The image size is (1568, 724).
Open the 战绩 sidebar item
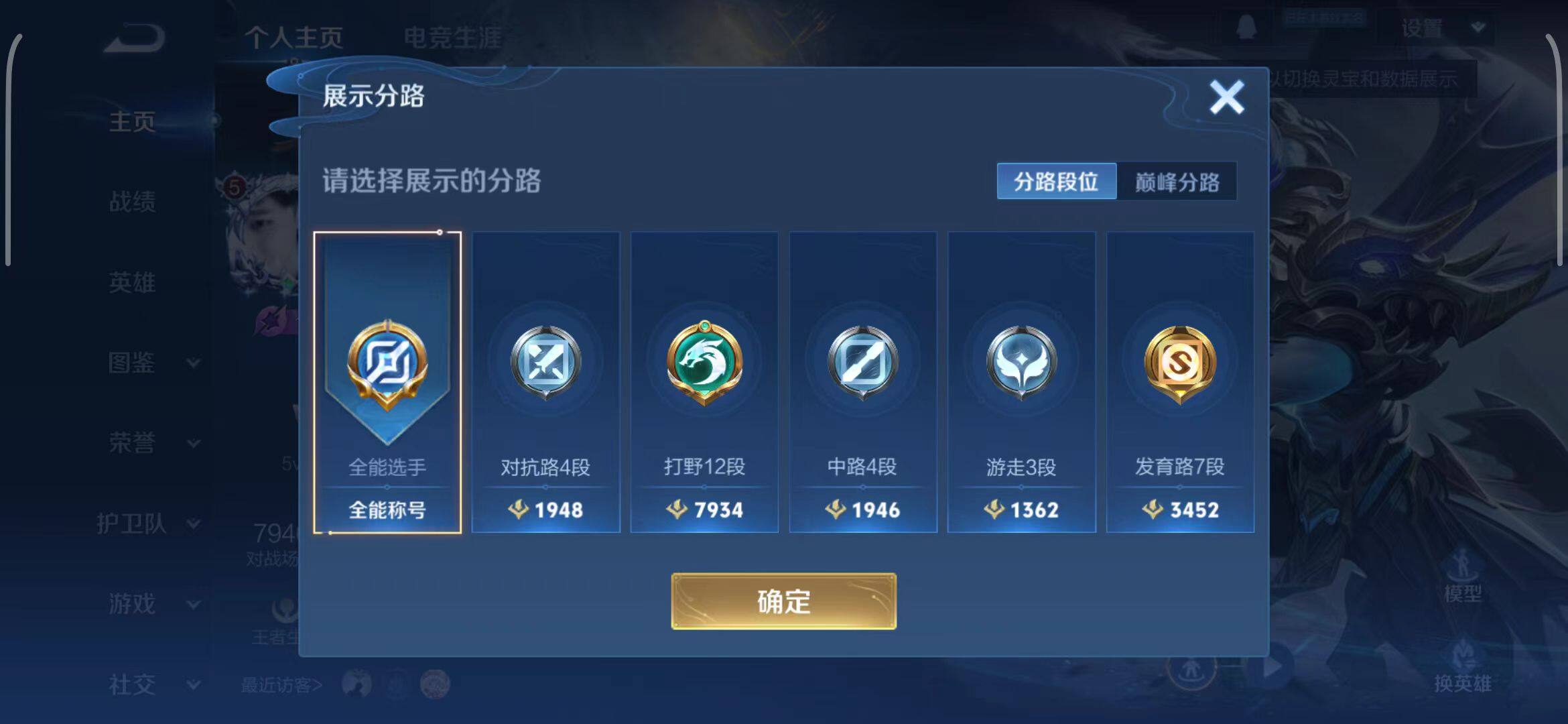(132, 201)
